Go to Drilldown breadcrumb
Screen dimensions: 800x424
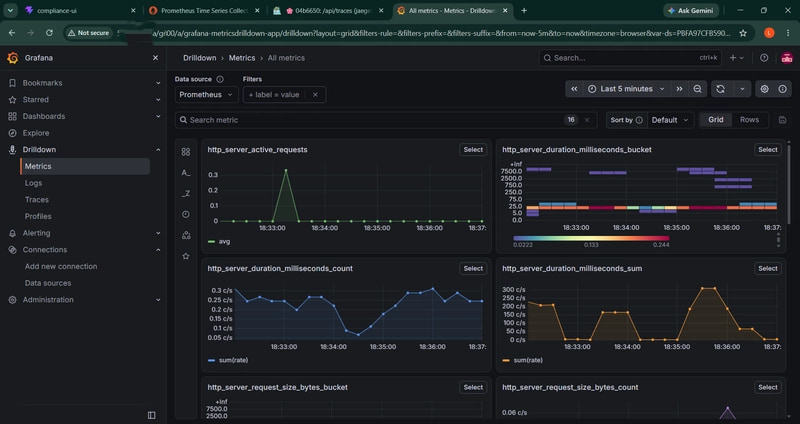[199, 58]
